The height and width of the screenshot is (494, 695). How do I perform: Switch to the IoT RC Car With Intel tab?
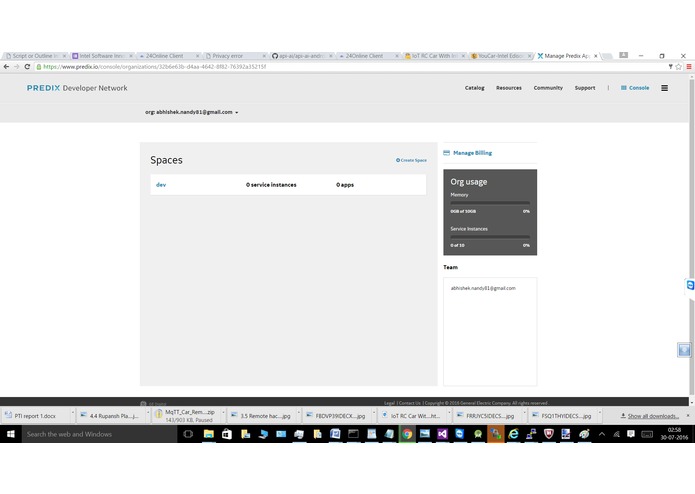pos(432,56)
